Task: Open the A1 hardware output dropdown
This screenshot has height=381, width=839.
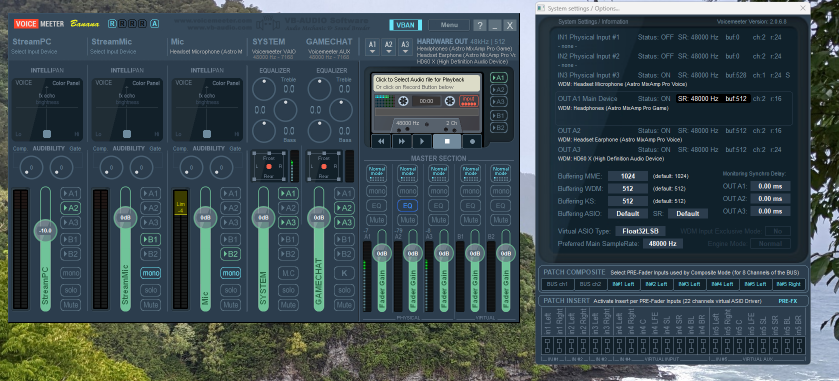Action: point(373,47)
